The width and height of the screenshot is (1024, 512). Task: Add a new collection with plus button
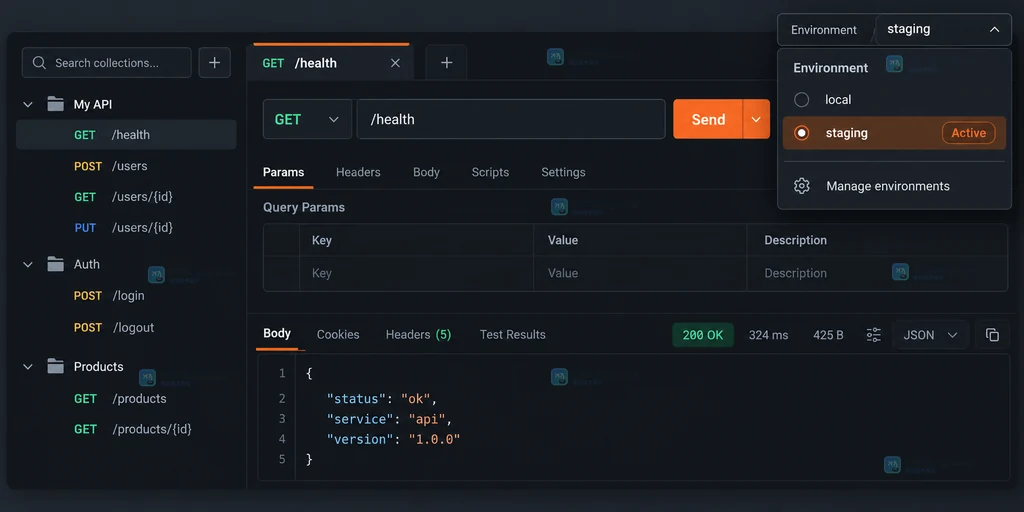(214, 63)
